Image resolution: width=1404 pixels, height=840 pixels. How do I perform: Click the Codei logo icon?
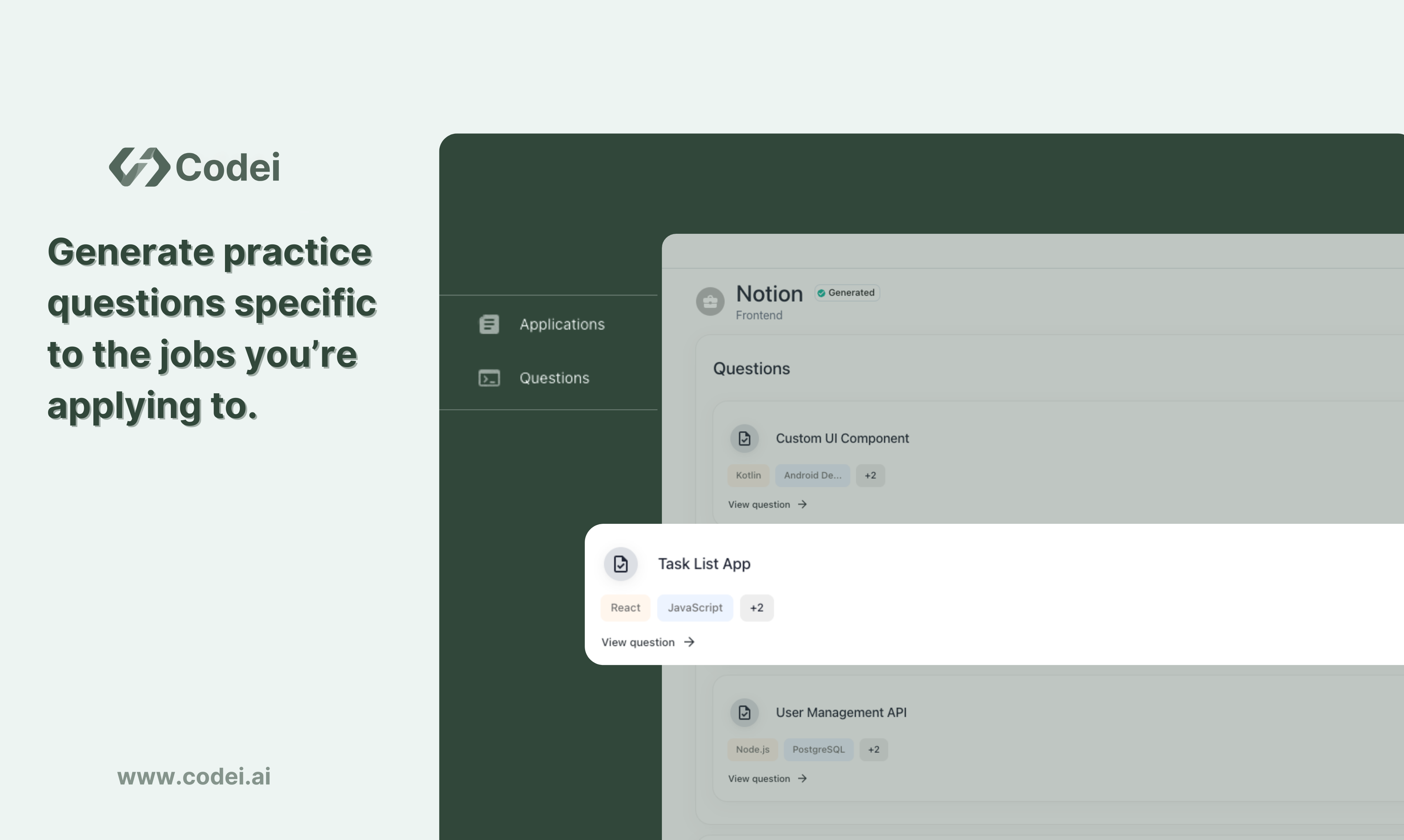coord(139,167)
